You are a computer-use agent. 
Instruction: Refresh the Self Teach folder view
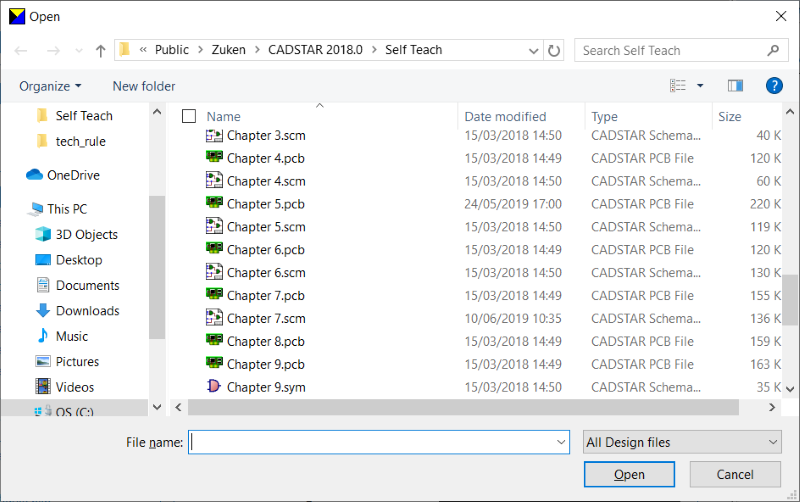pyautogui.click(x=554, y=51)
